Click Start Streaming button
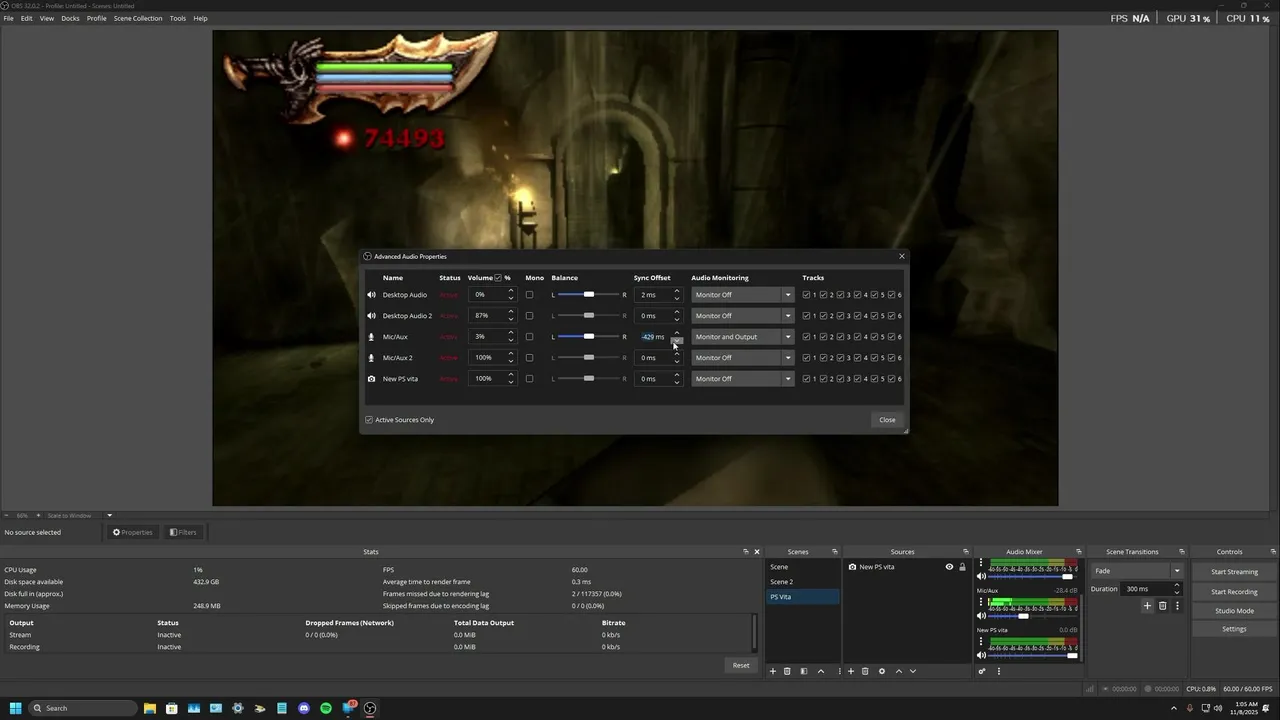 click(1234, 572)
